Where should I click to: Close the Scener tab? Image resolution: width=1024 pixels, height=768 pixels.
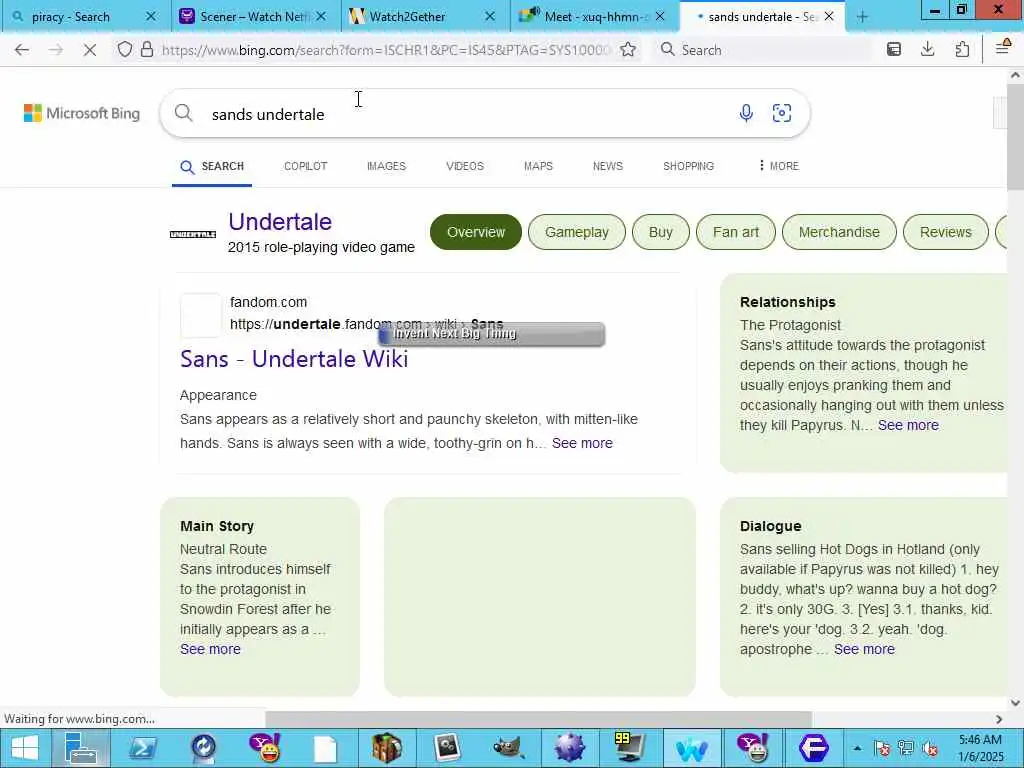click(321, 16)
